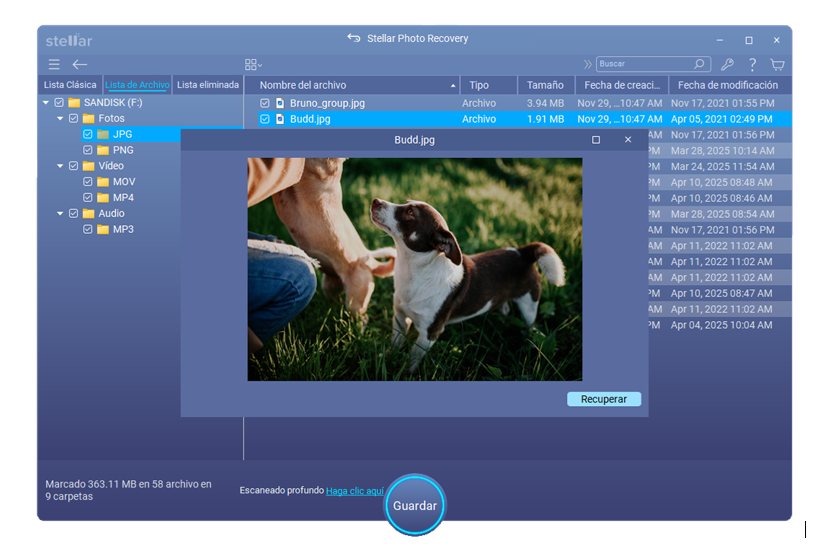Switch to the Lista Clásica tab

point(70,85)
